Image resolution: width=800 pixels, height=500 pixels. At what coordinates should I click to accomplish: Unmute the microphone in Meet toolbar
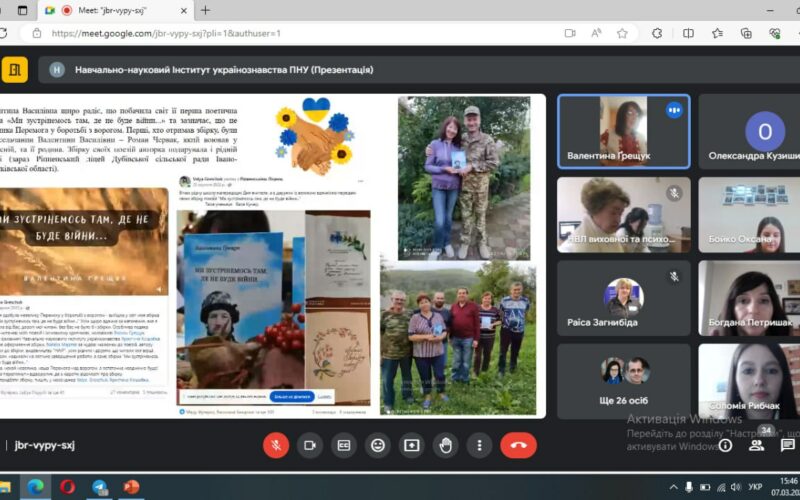point(276,445)
